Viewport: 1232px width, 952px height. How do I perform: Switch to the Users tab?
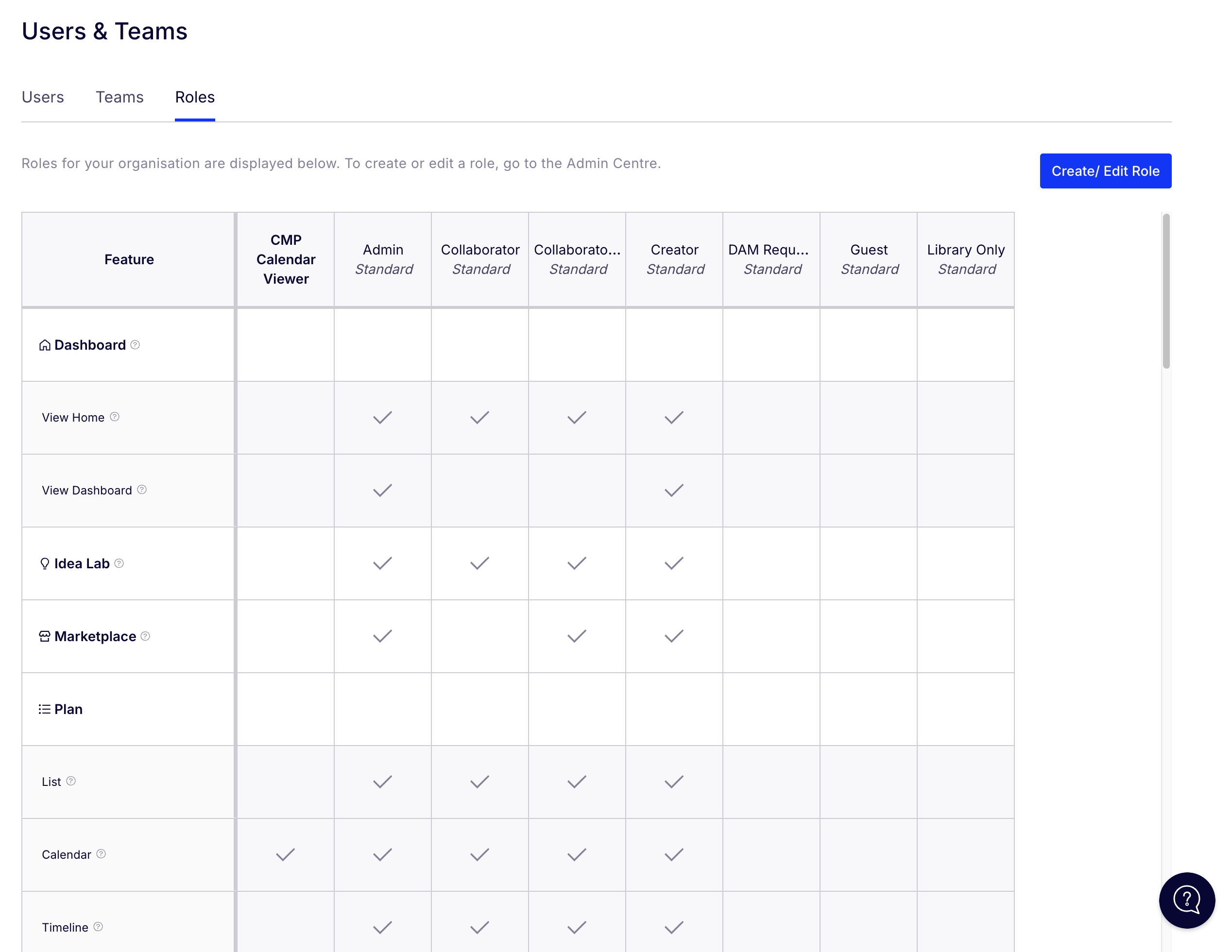[43, 97]
